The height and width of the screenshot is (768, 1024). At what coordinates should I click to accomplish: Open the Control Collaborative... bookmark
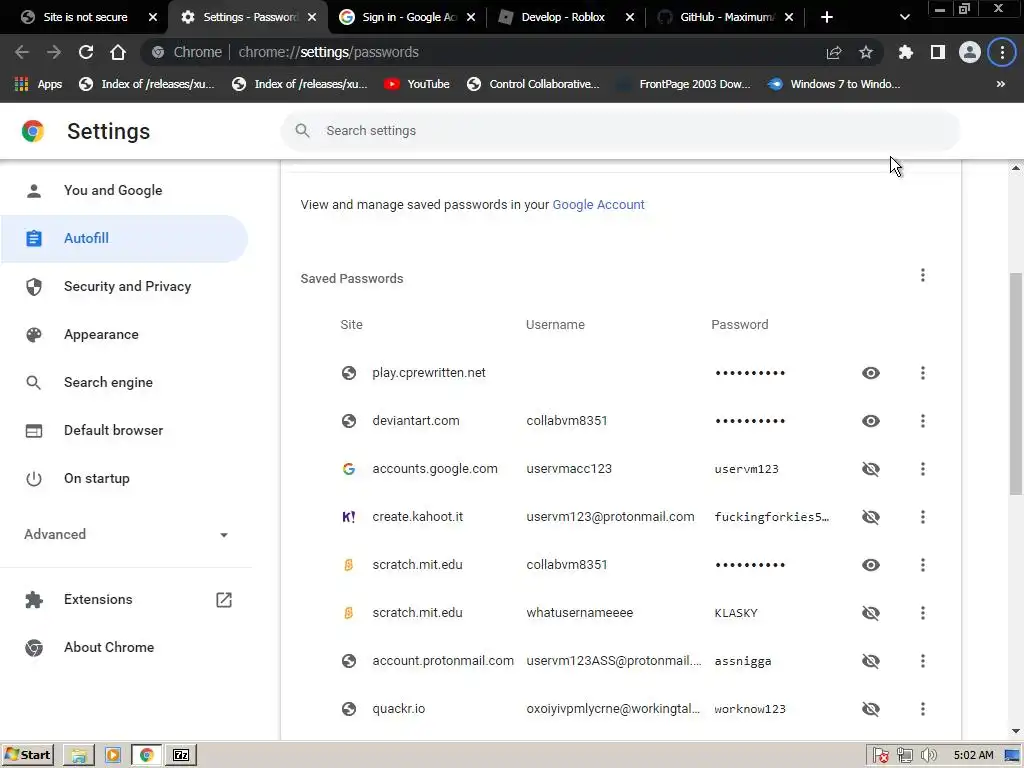(x=533, y=84)
